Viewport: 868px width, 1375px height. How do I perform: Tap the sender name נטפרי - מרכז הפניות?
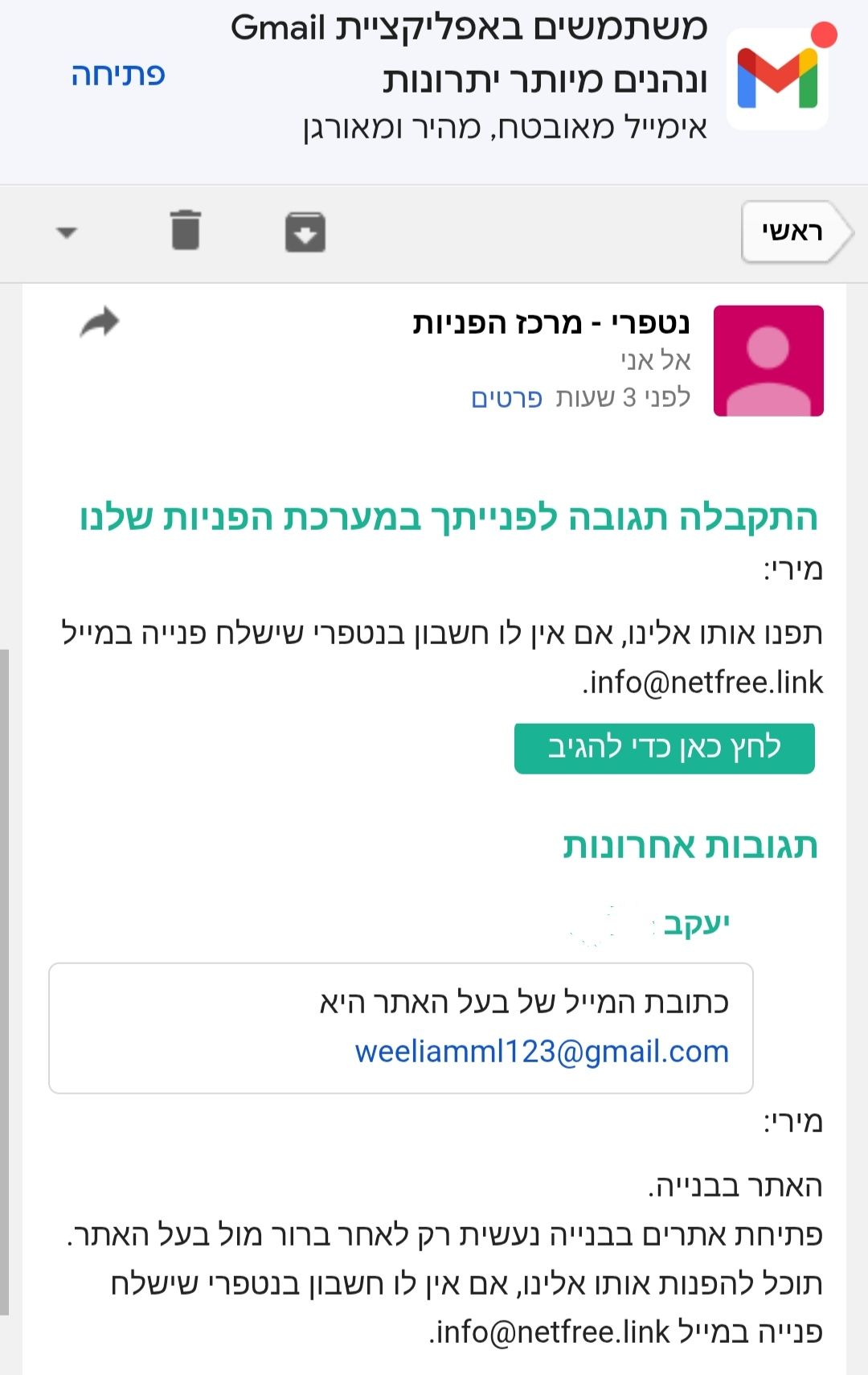click(x=551, y=323)
